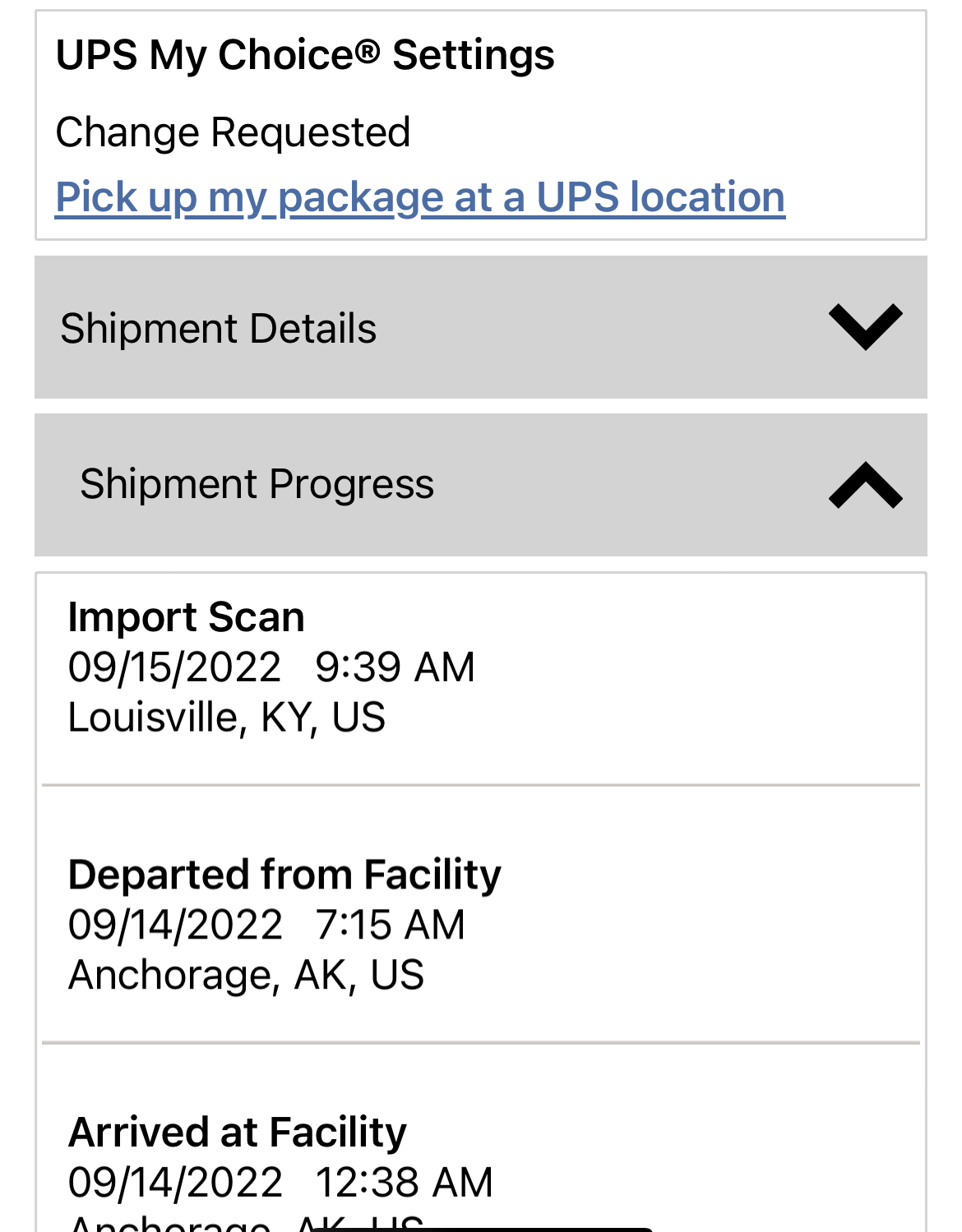The height and width of the screenshot is (1232, 962).
Task: Tap the 9:39 AM scan time
Action: click(395, 667)
